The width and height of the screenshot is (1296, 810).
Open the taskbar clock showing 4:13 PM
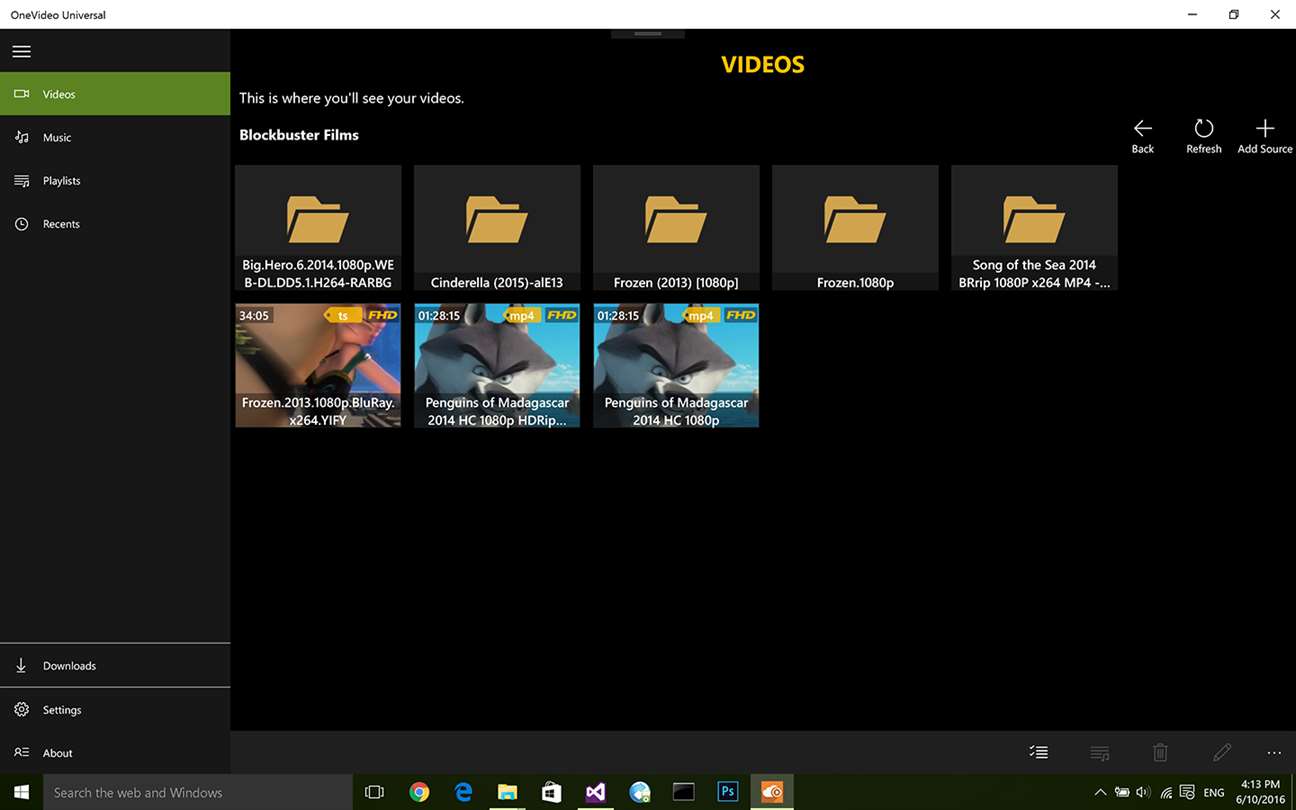1259,792
